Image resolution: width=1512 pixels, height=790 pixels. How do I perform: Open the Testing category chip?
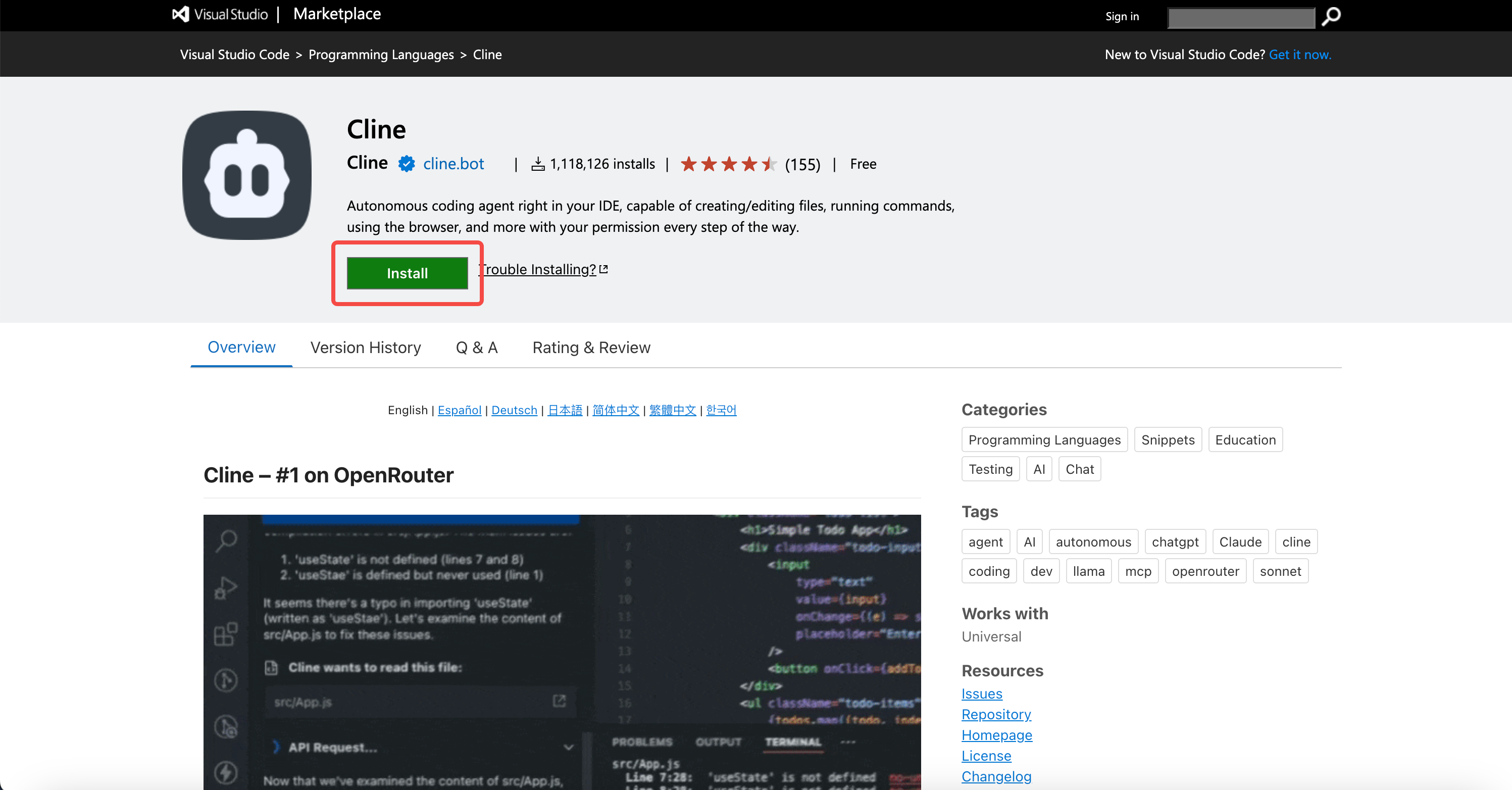pos(990,469)
